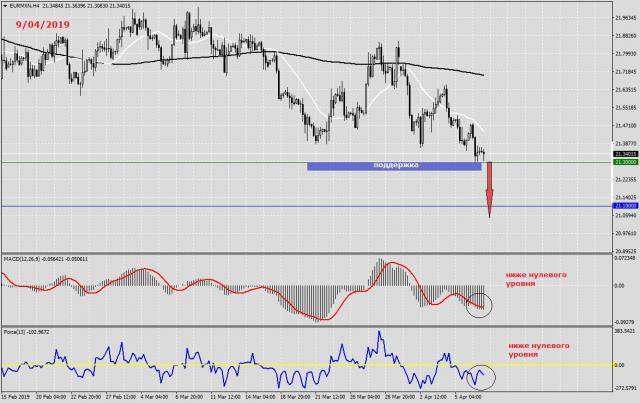Click the red downward forecast arrow
The width and height of the screenshot is (640, 403).
[489, 187]
